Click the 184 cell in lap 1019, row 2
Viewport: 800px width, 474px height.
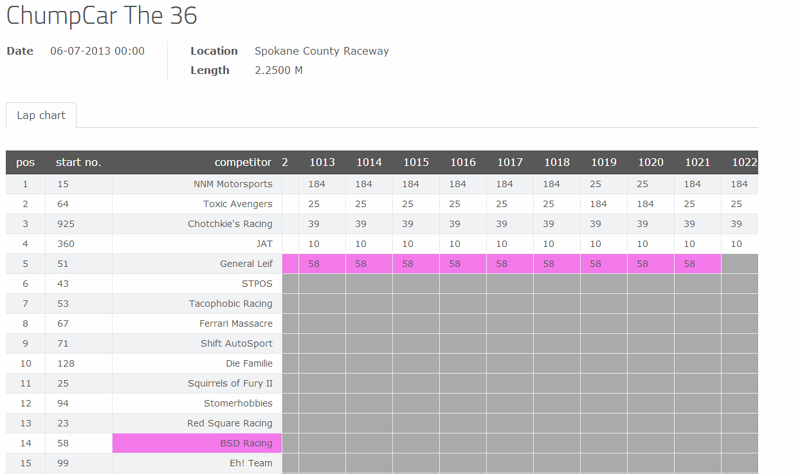point(598,204)
